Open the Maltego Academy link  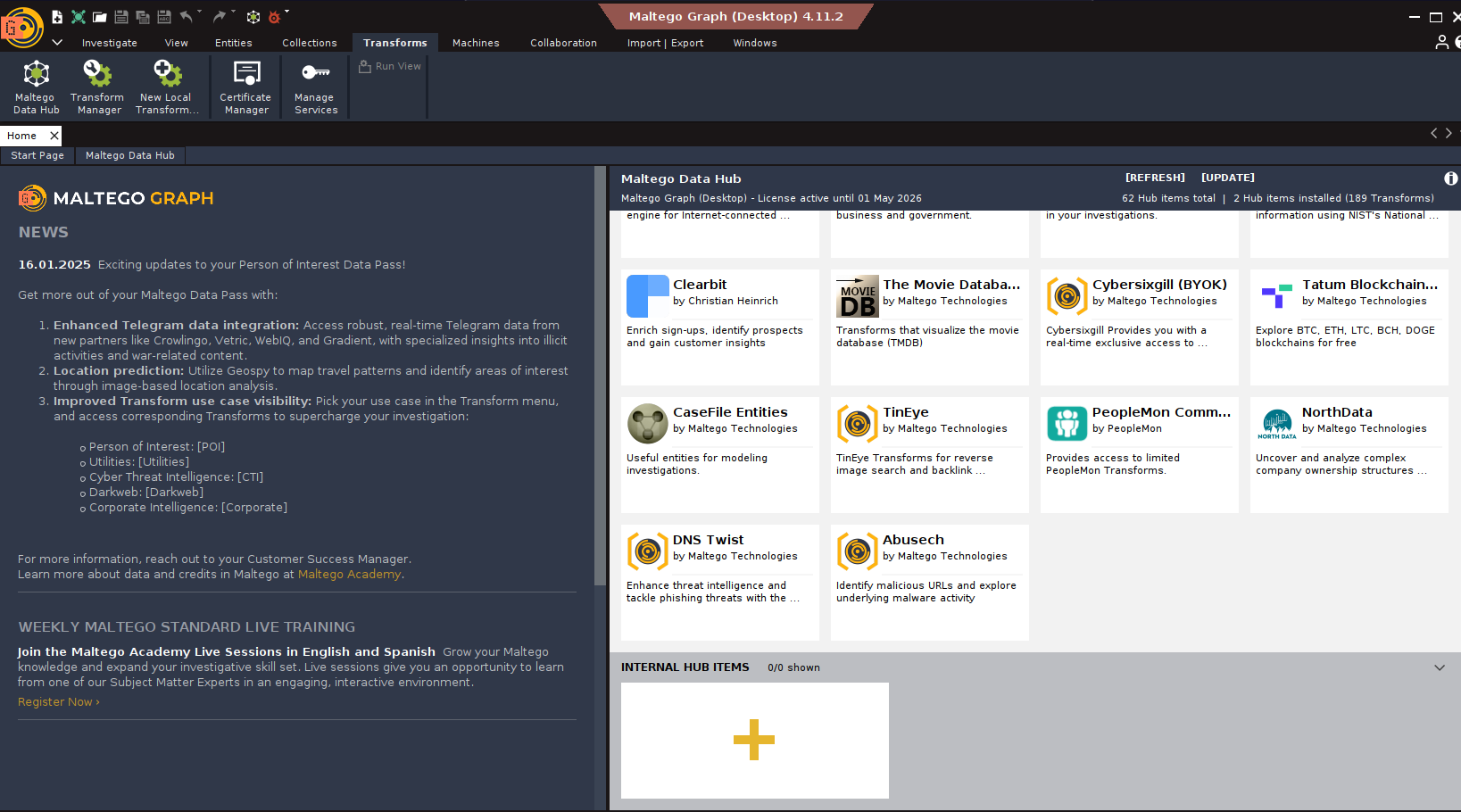348,574
